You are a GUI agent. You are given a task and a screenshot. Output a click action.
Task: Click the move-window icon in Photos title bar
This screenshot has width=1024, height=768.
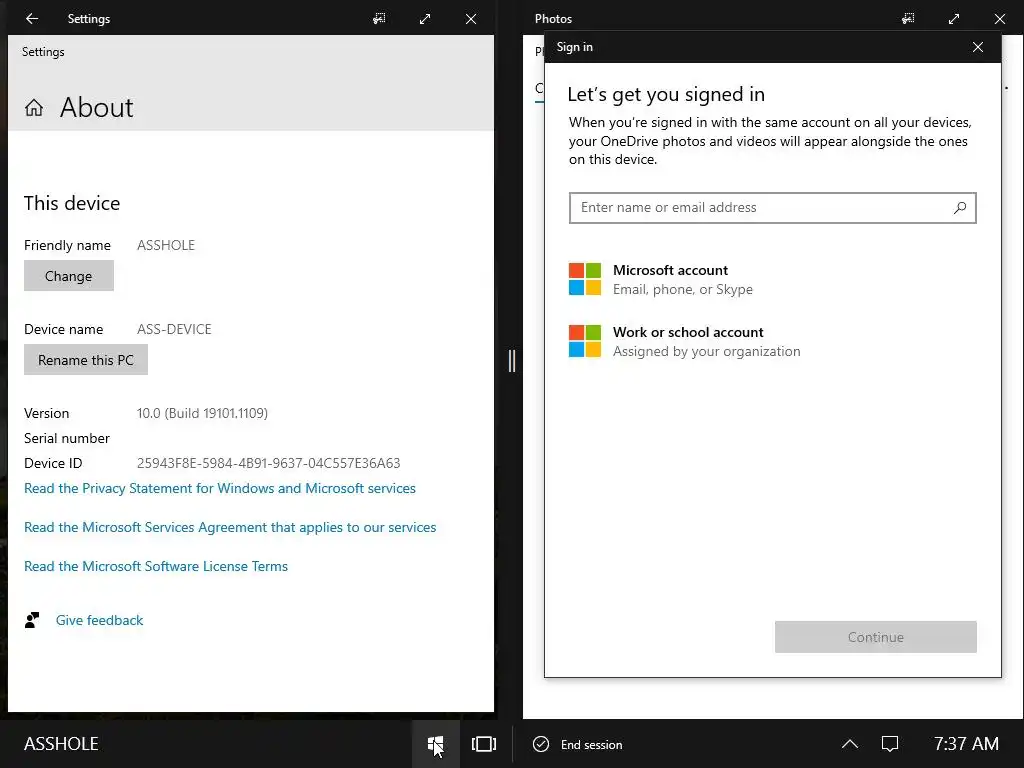click(908, 18)
